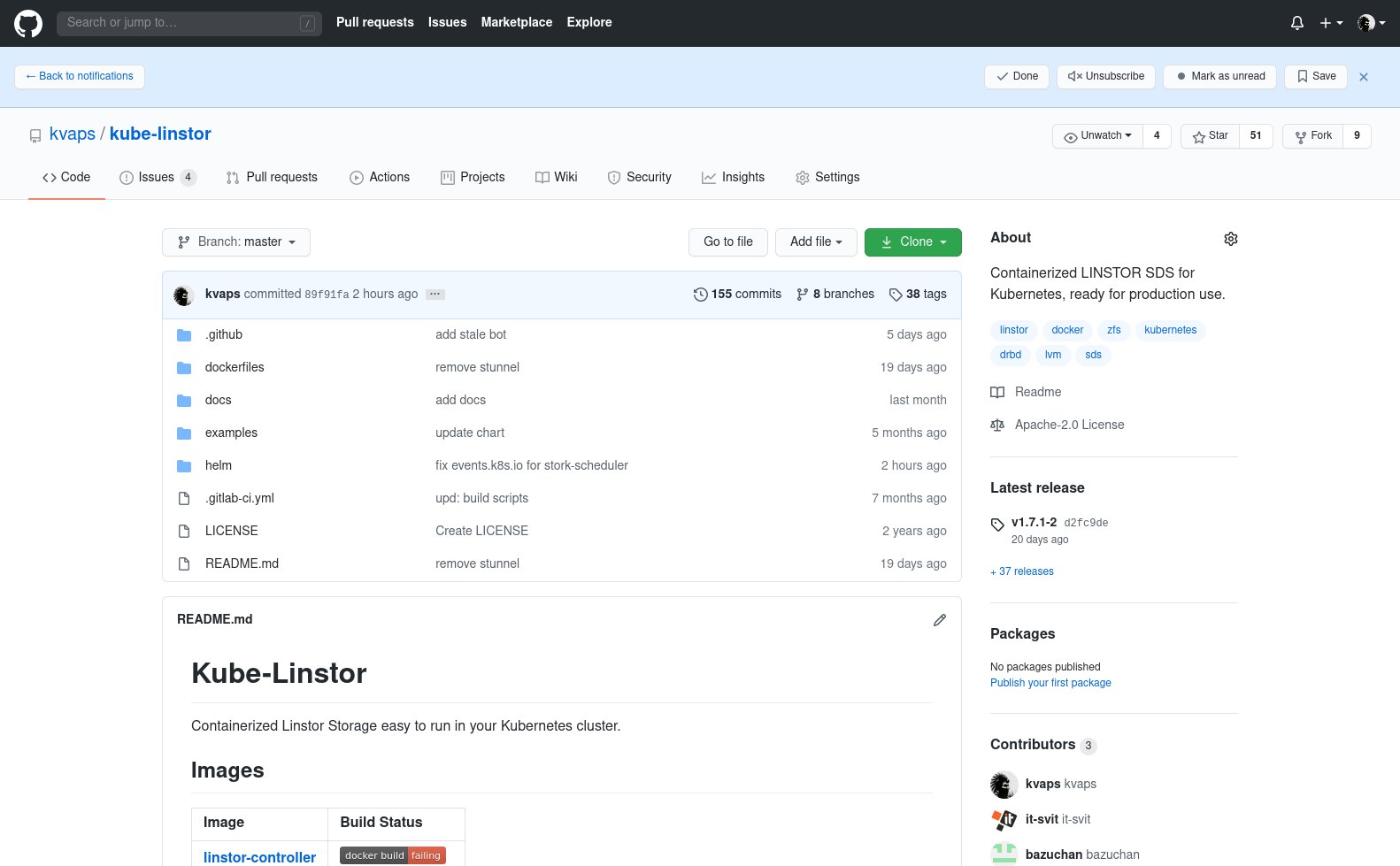Switch to the Wiki tab
Image resolution: width=1400 pixels, height=866 pixels.
(x=557, y=178)
